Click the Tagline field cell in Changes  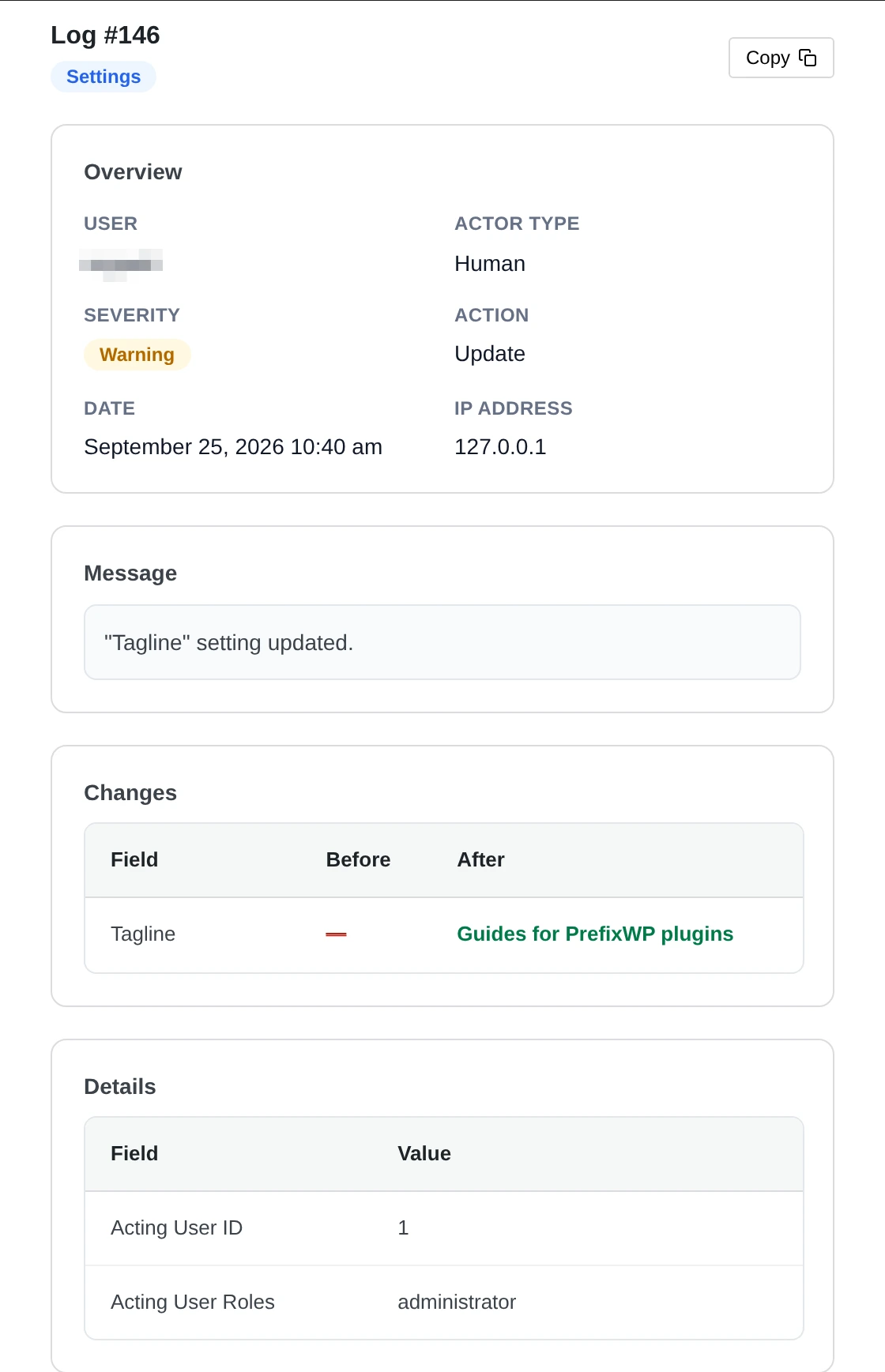pyautogui.click(x=143, y=934)
